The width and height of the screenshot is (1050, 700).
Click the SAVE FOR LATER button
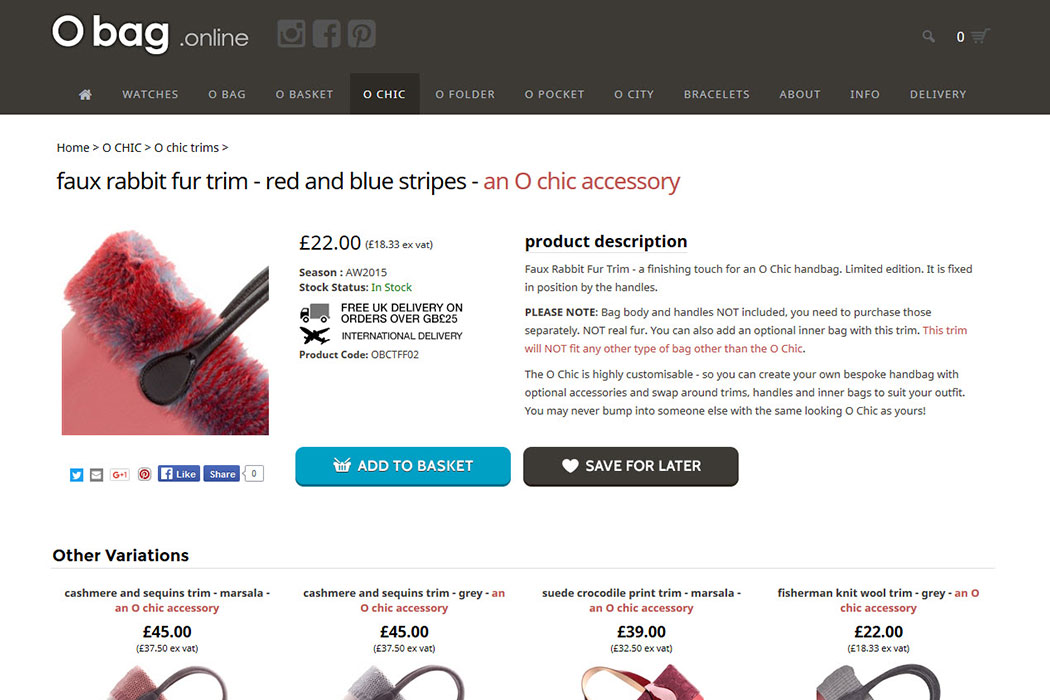coord(631,466)
